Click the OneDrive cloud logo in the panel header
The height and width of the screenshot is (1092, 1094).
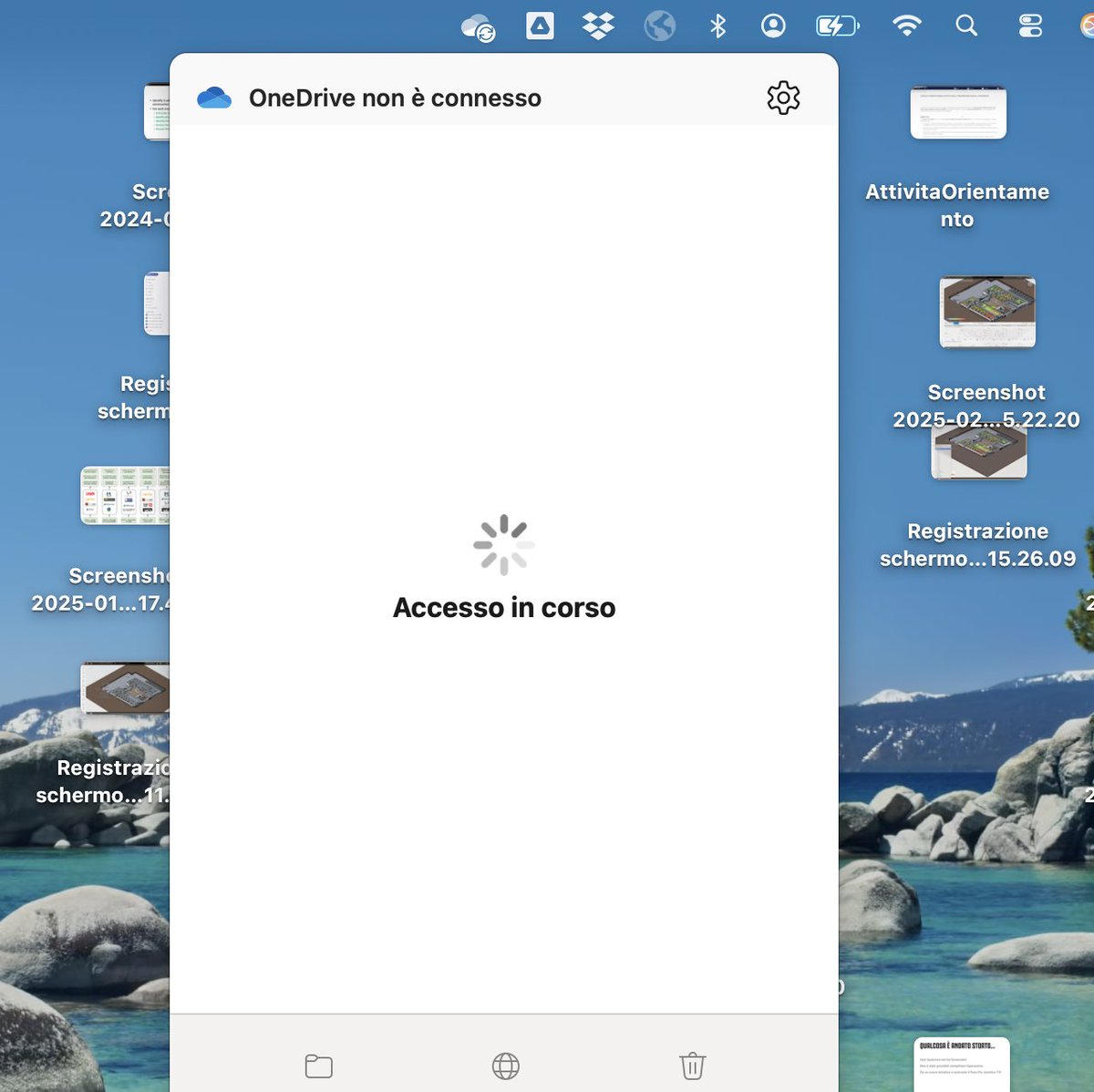[214, 98]
